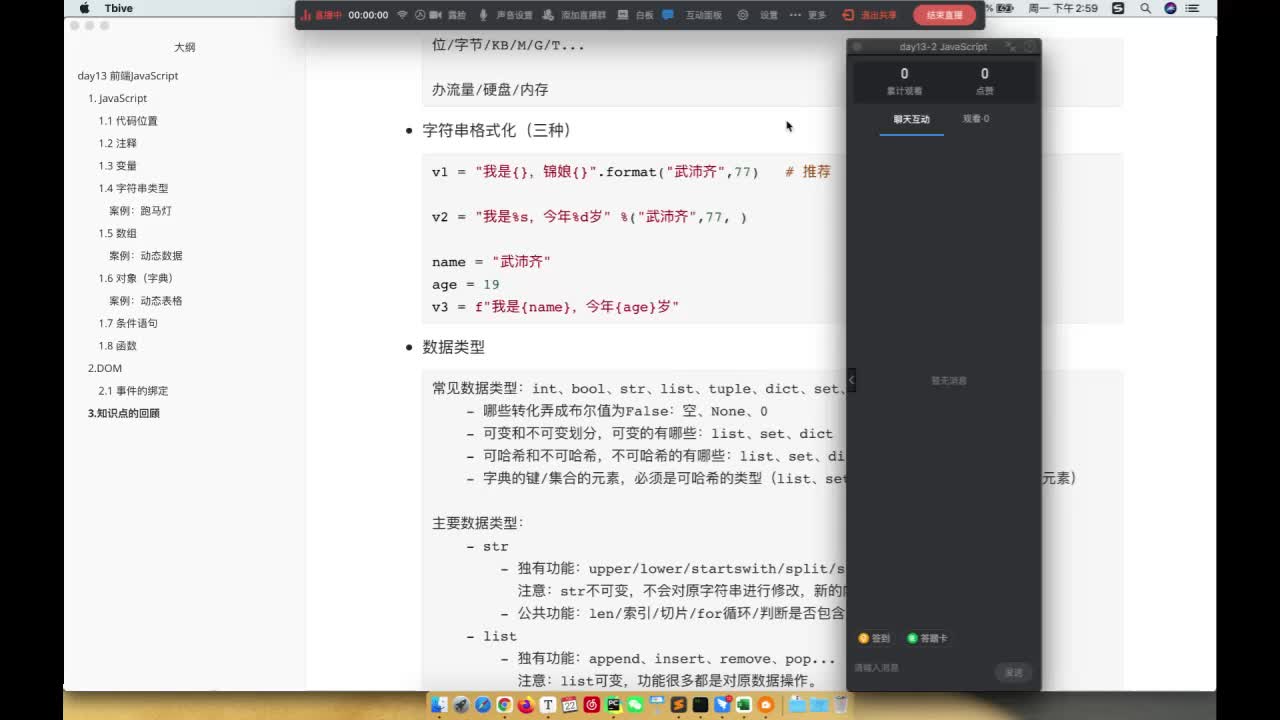Viewport: 1280px width, 720px height.
Task: Select outline item '2.DOM'
Action: pyautogui.click(x=105, y=368)
